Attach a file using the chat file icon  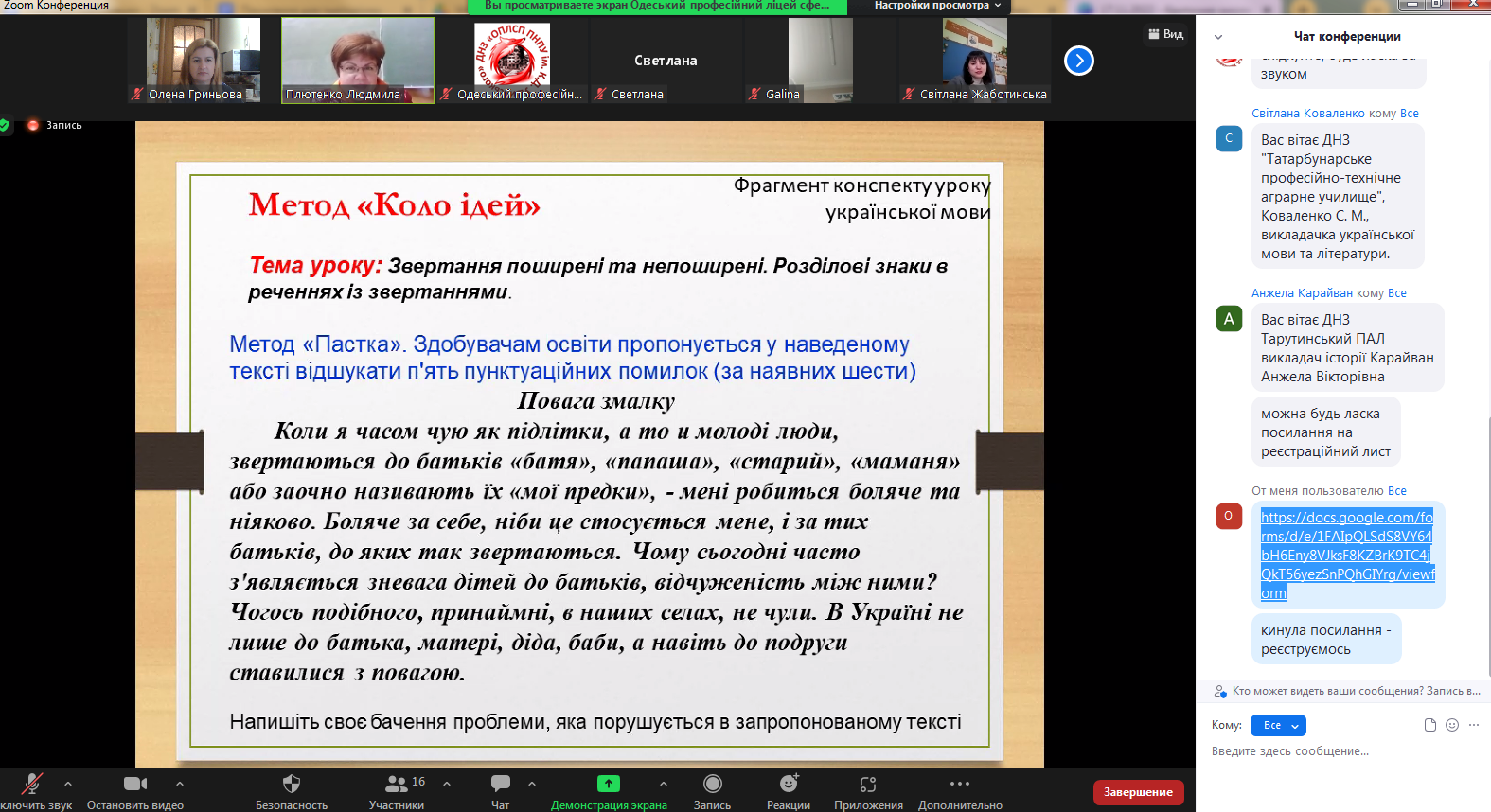coord(1430,725)
